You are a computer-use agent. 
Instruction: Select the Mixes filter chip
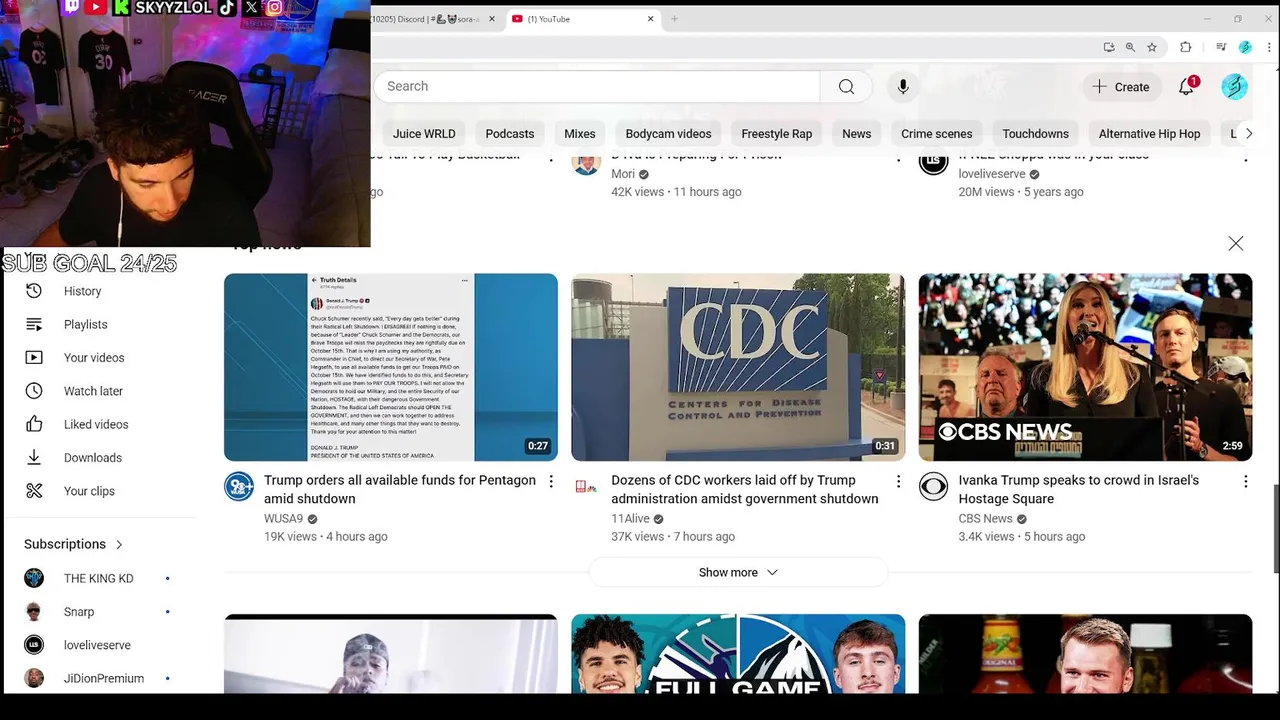click(x=580, y=134)
